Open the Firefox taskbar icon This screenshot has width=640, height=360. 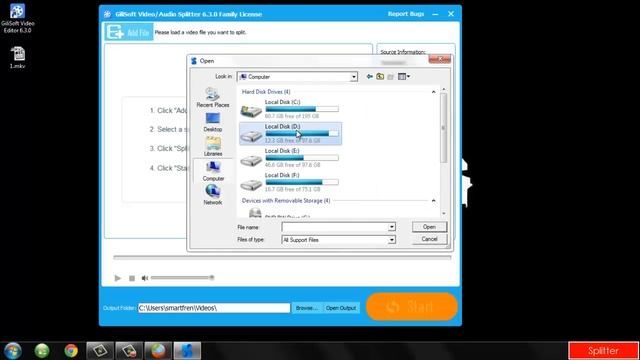158,351
